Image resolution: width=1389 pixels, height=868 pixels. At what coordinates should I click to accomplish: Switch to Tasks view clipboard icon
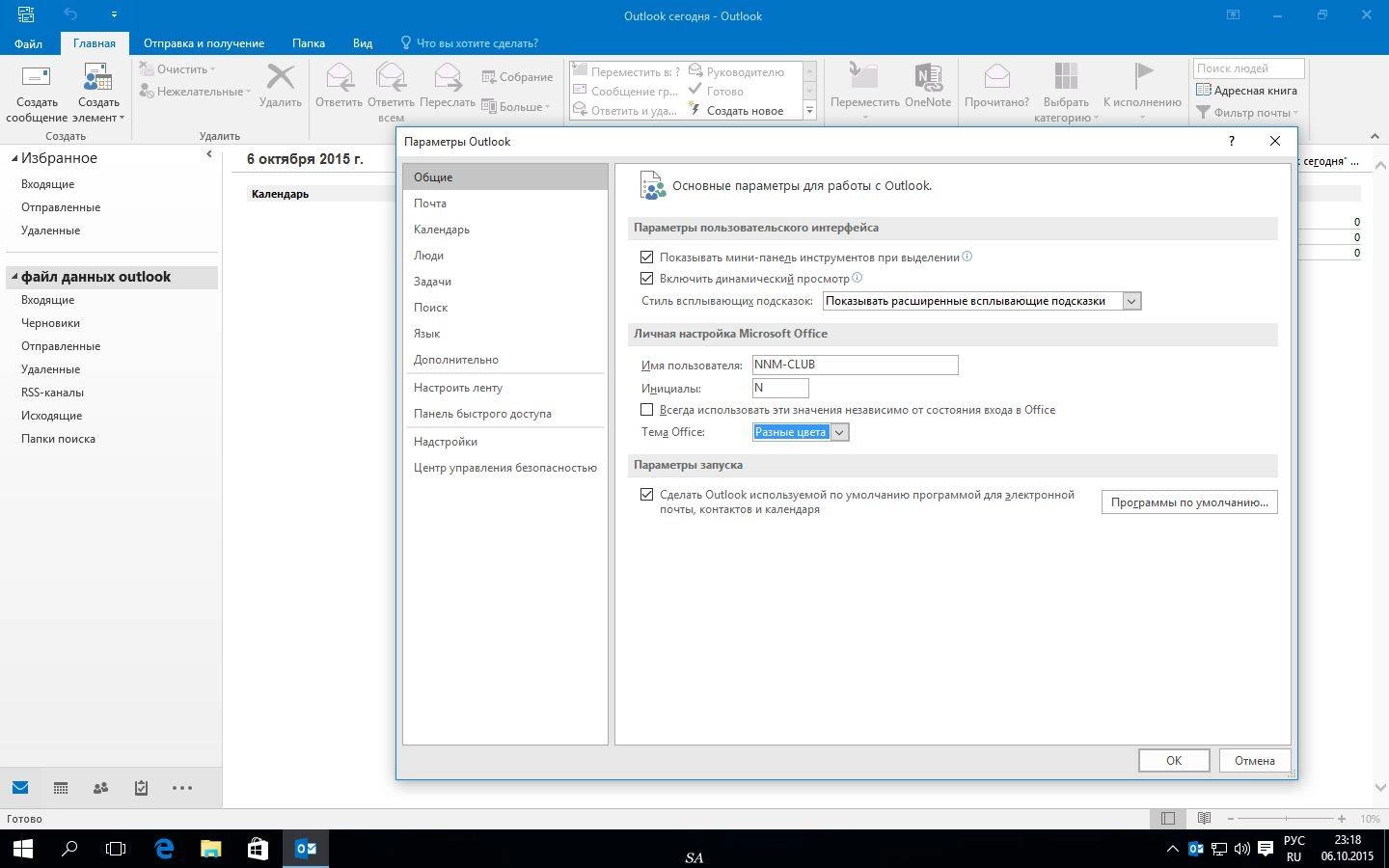point(141,788)
